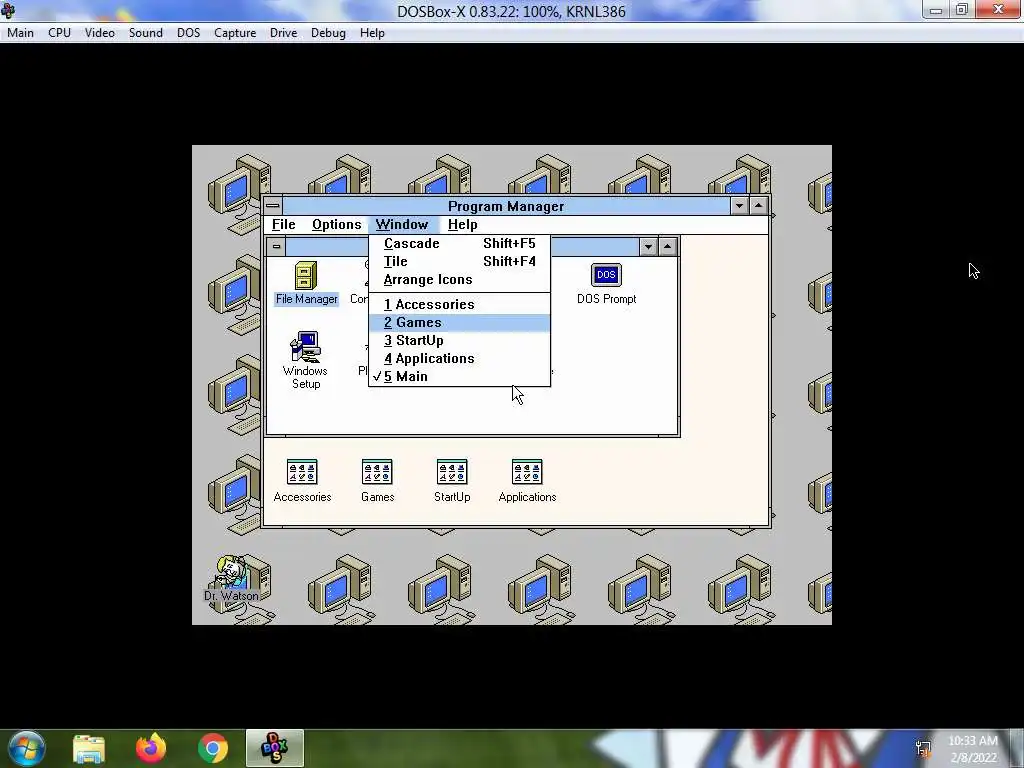Select 1 Accessories in the Window menu

click(460, 304)
